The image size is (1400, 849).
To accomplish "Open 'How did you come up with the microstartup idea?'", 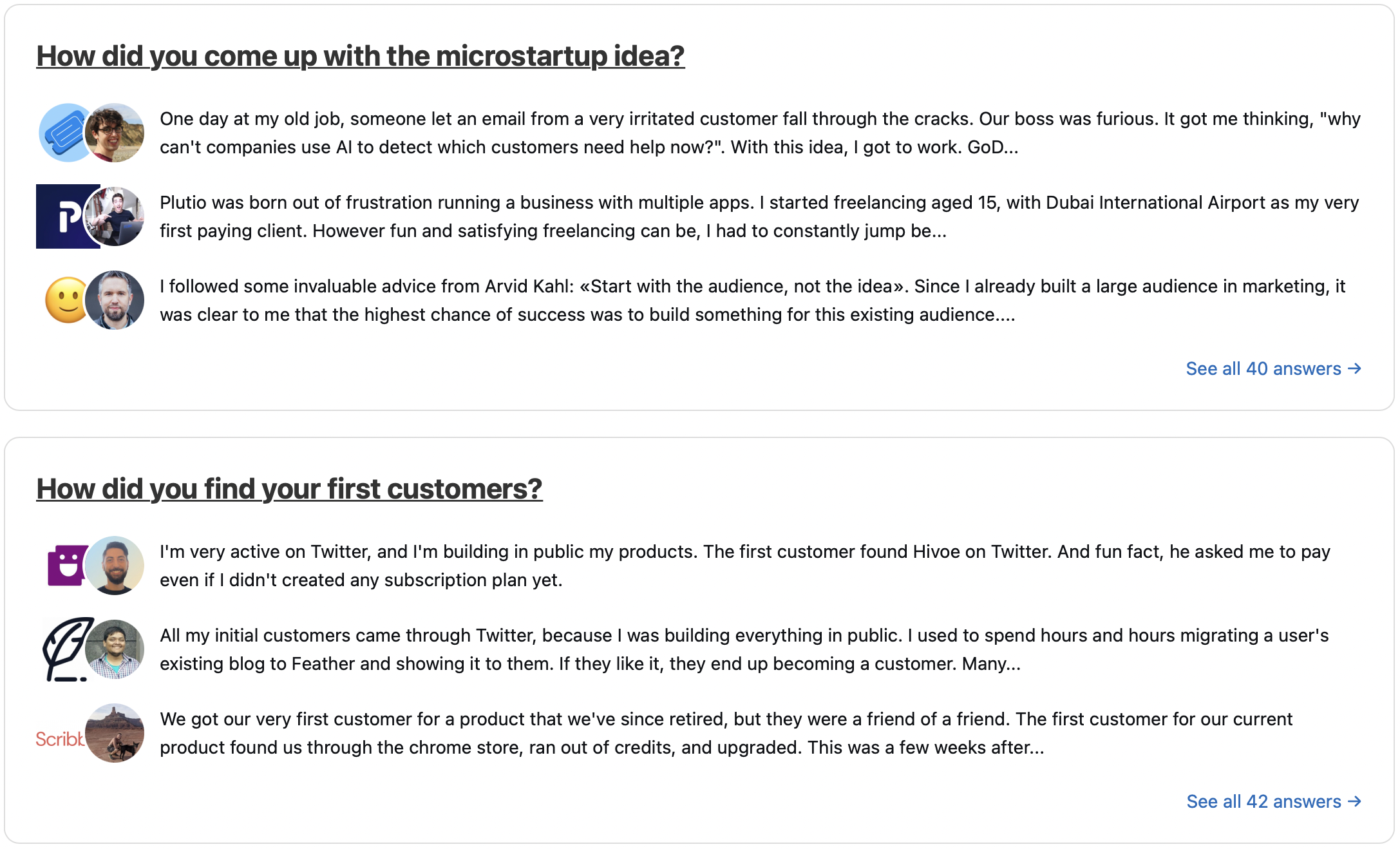I will [x=361, y=56].
